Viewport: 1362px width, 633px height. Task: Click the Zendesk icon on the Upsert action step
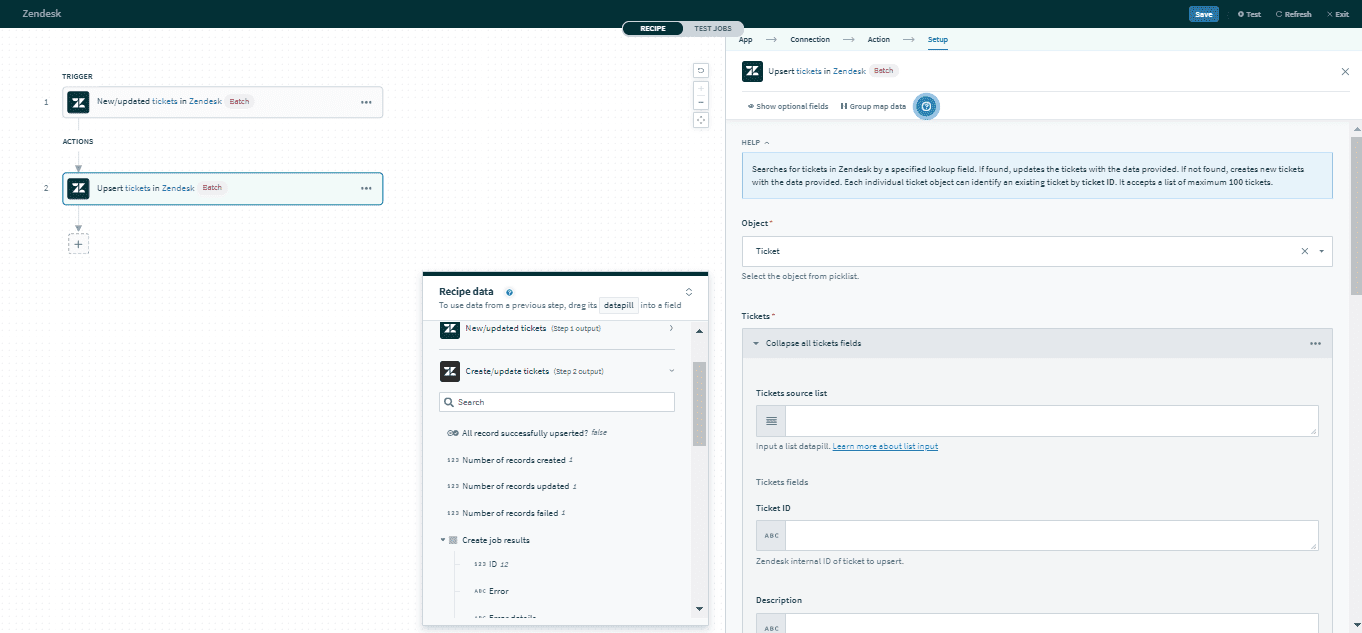click(x=78, y=187)
